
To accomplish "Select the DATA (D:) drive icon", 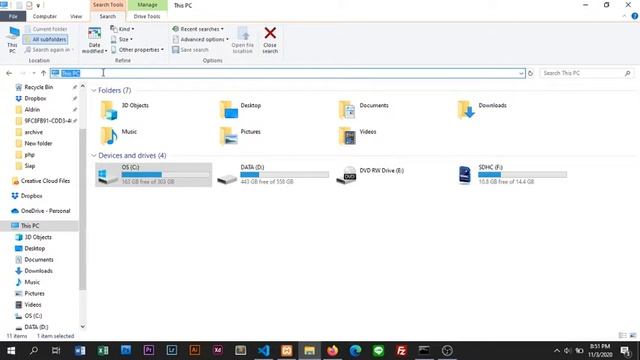I will coord(227,178).
